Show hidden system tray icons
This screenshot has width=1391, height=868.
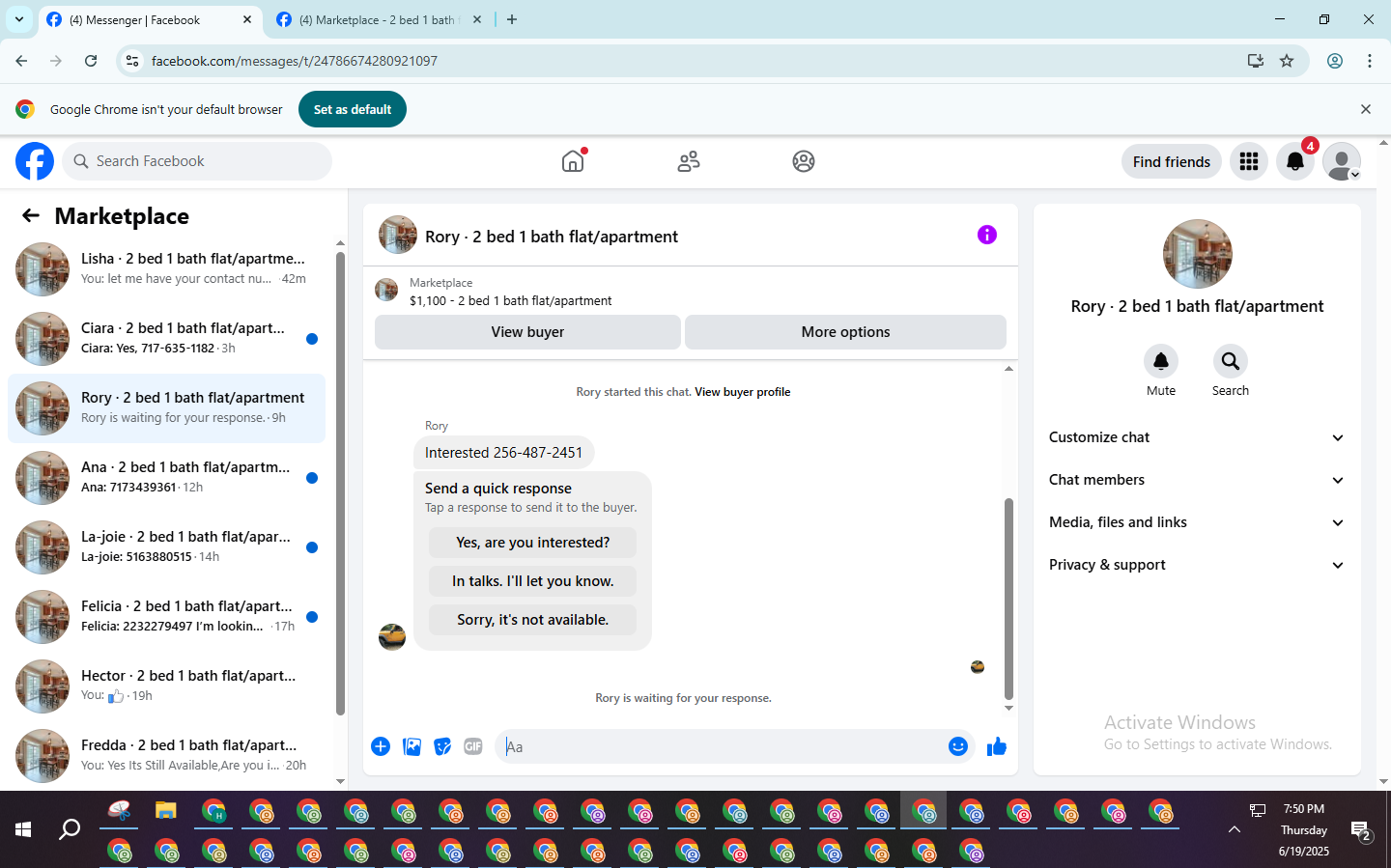[1235, 829]
